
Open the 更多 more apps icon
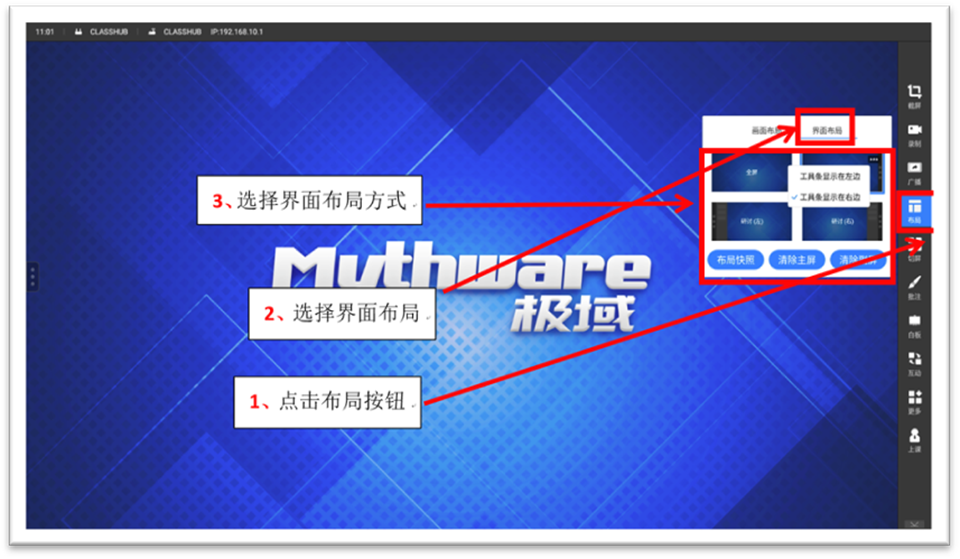[914, 400]
